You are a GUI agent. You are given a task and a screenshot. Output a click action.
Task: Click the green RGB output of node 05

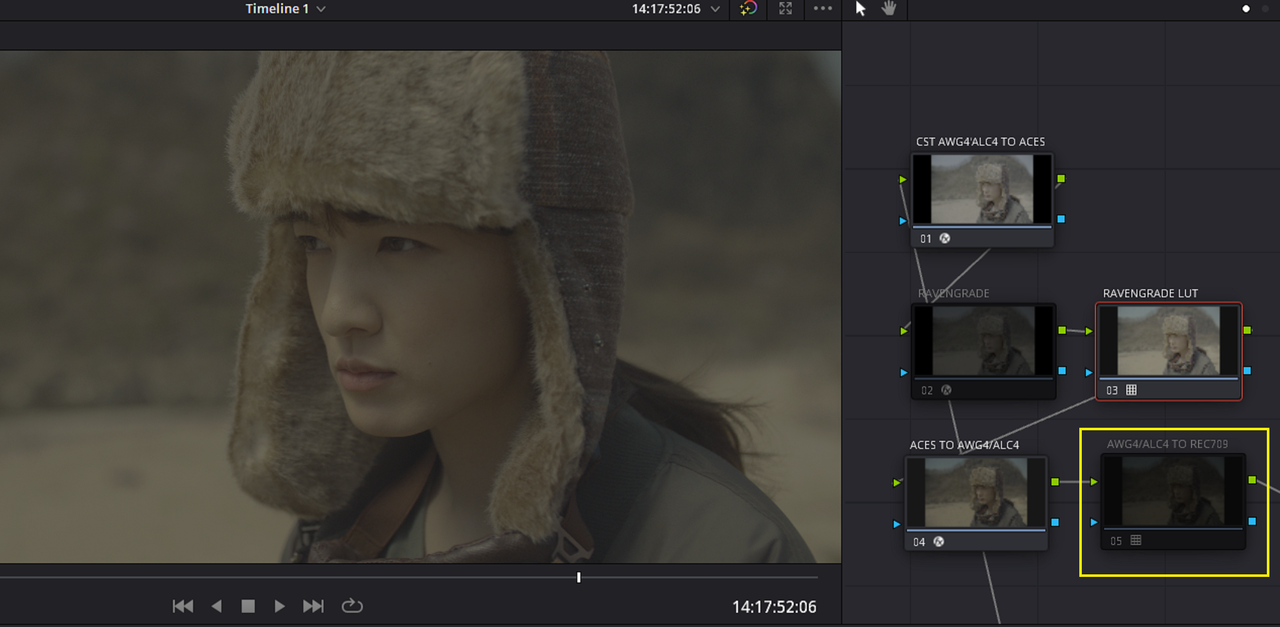pyautogui.click(x=1253, y=480)
